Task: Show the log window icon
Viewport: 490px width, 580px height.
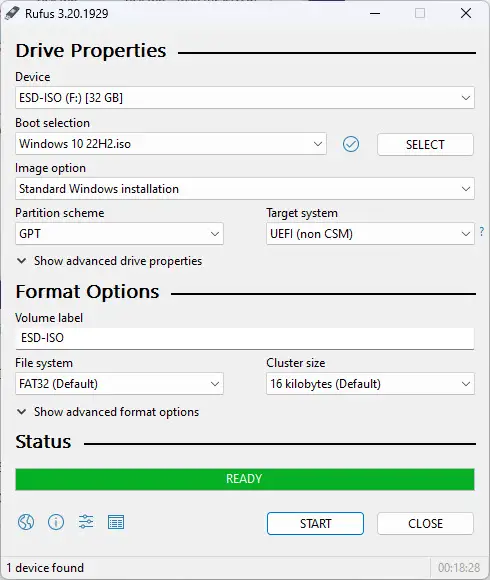Action: [116, 522]
